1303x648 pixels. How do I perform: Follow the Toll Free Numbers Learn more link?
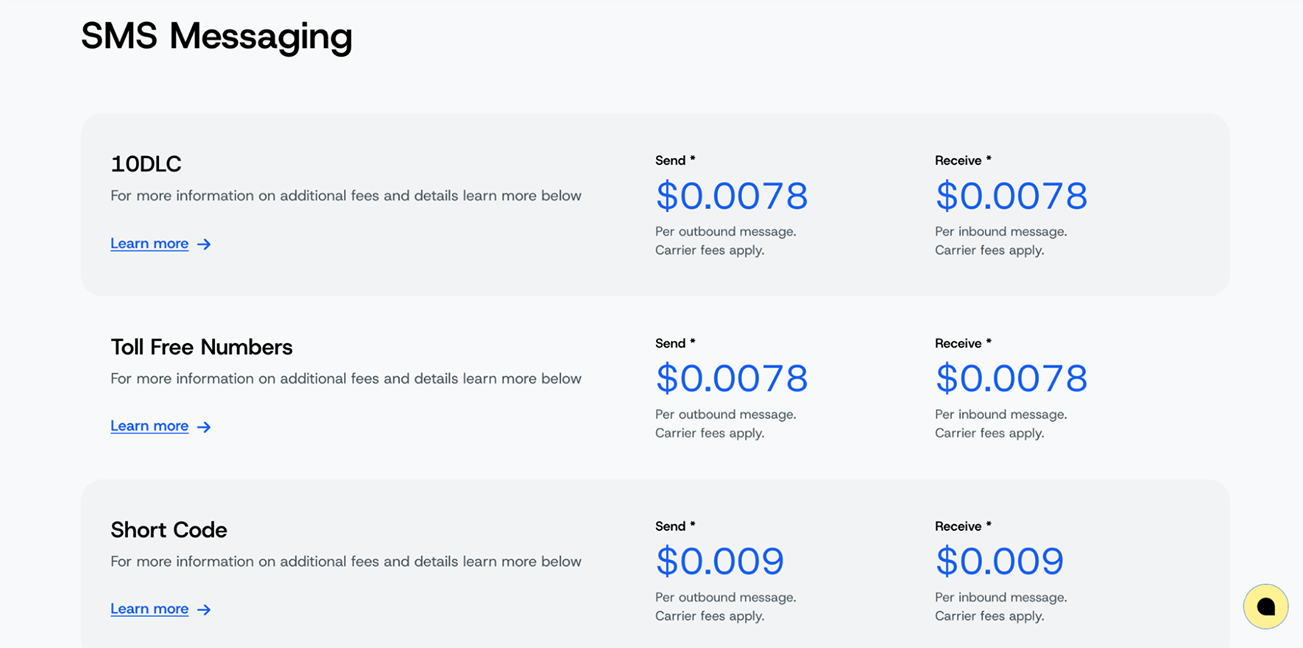[x=149, y=426]
